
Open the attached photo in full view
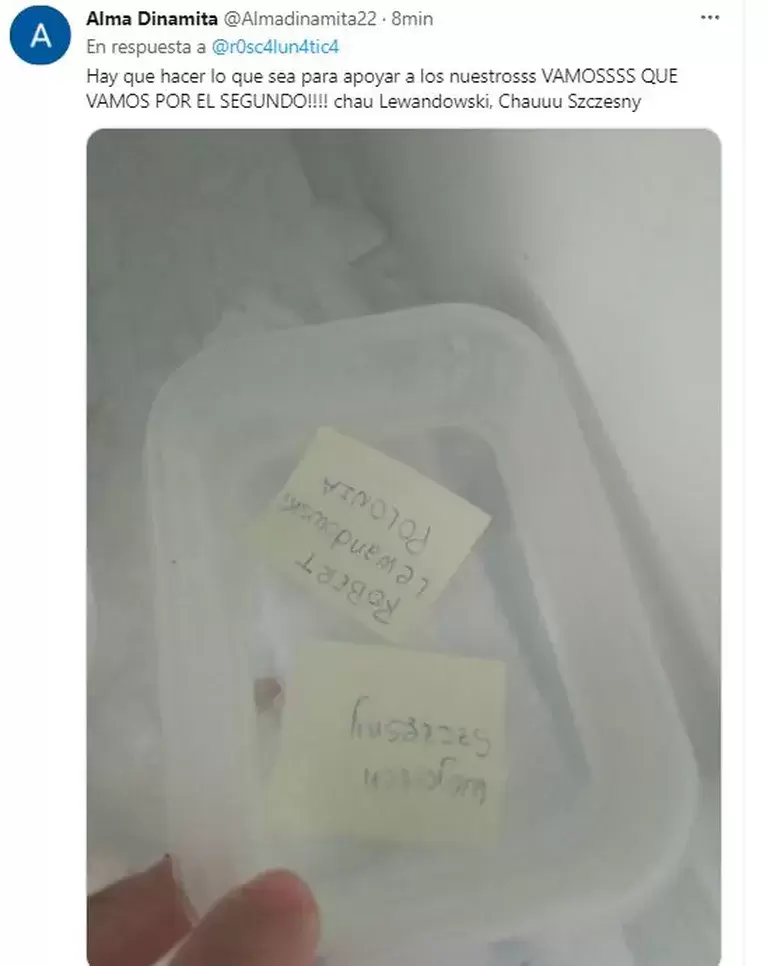pos(404,547)
